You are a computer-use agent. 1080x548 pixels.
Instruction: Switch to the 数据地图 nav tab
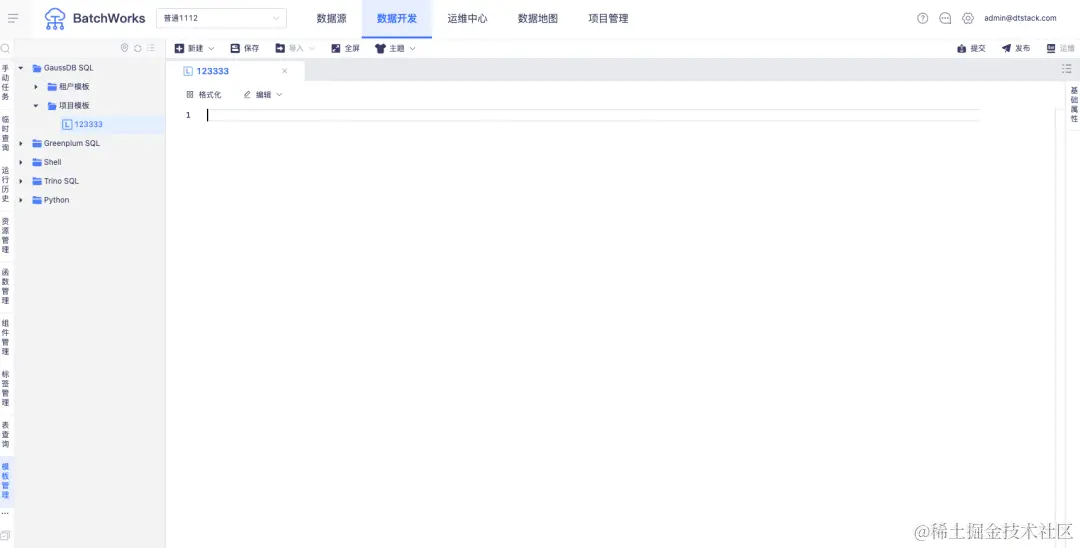point(537,19)
